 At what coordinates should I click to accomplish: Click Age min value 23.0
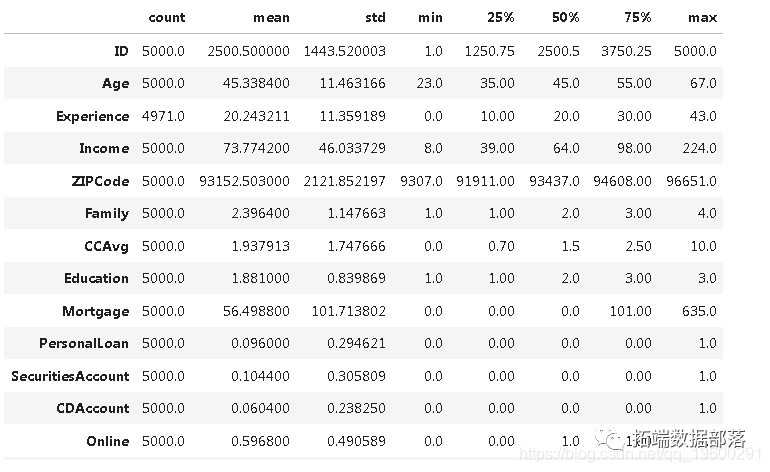click(429, 83)
